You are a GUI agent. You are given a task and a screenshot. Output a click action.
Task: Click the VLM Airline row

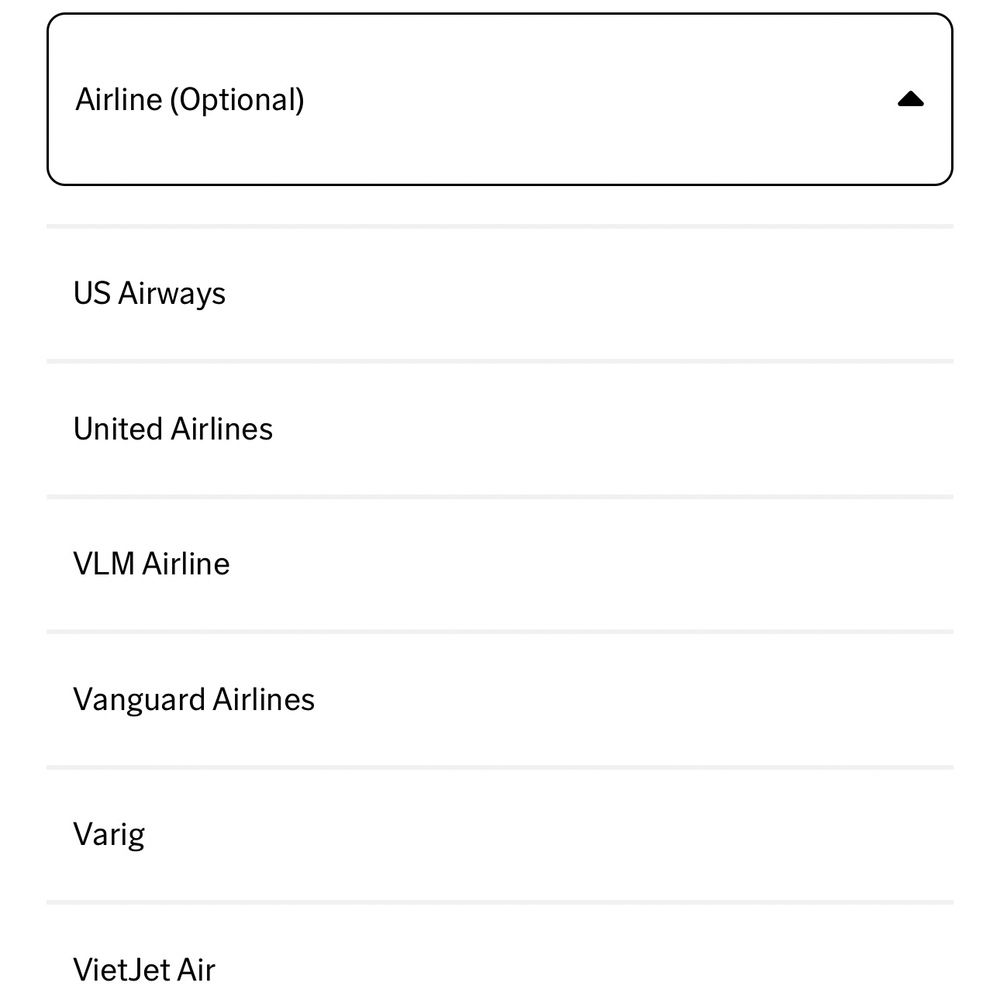pos(500,563)
